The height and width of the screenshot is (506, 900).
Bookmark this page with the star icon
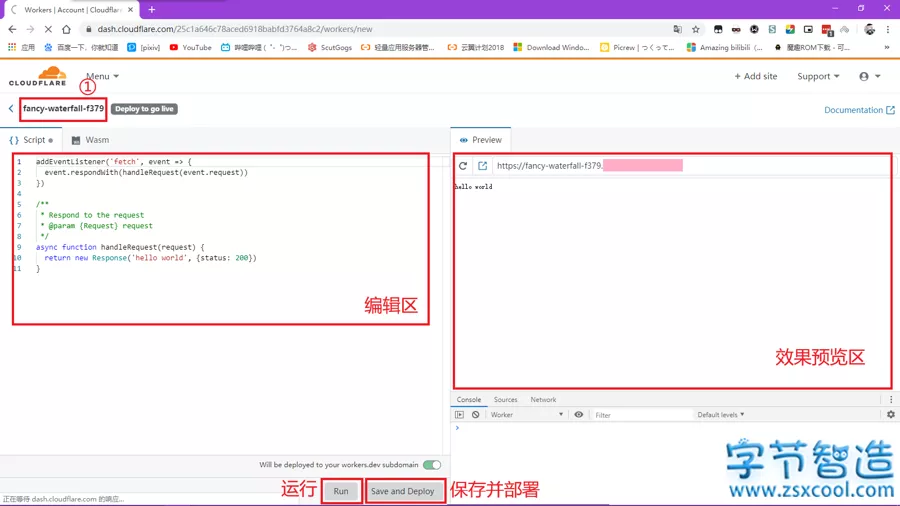696,29
